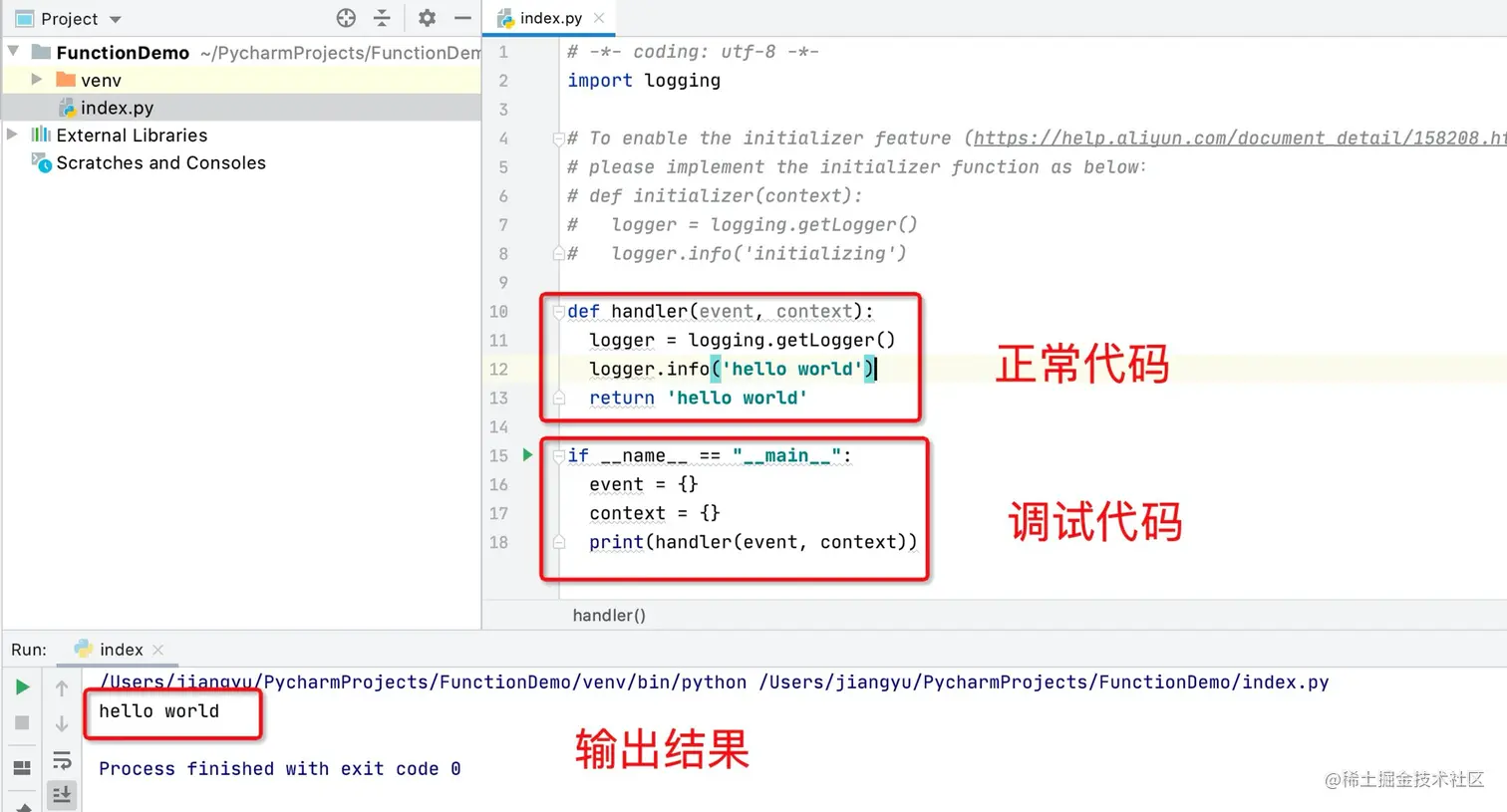Click the handler() breadcrumb
1507x812 pixels.
608,615
